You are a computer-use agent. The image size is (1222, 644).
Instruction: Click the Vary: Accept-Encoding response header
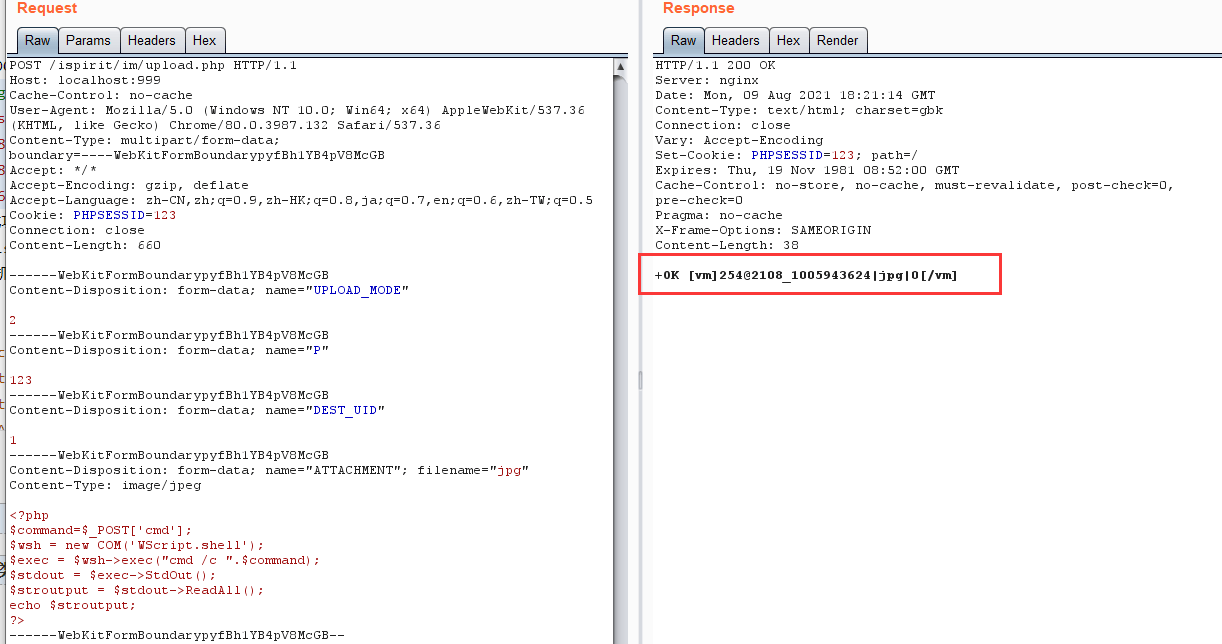(739, 140)
